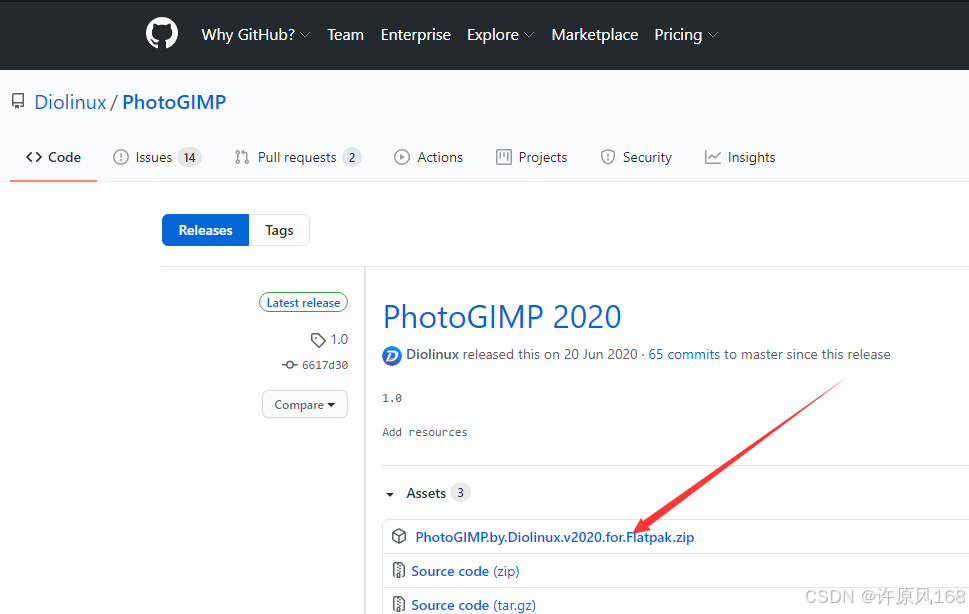This screenshot has width=969, height=614.
Task: Download PhotoGIMP.by.Diolinux.v2020.for.Flatpak.zip
Action: [x=554, y=537]
